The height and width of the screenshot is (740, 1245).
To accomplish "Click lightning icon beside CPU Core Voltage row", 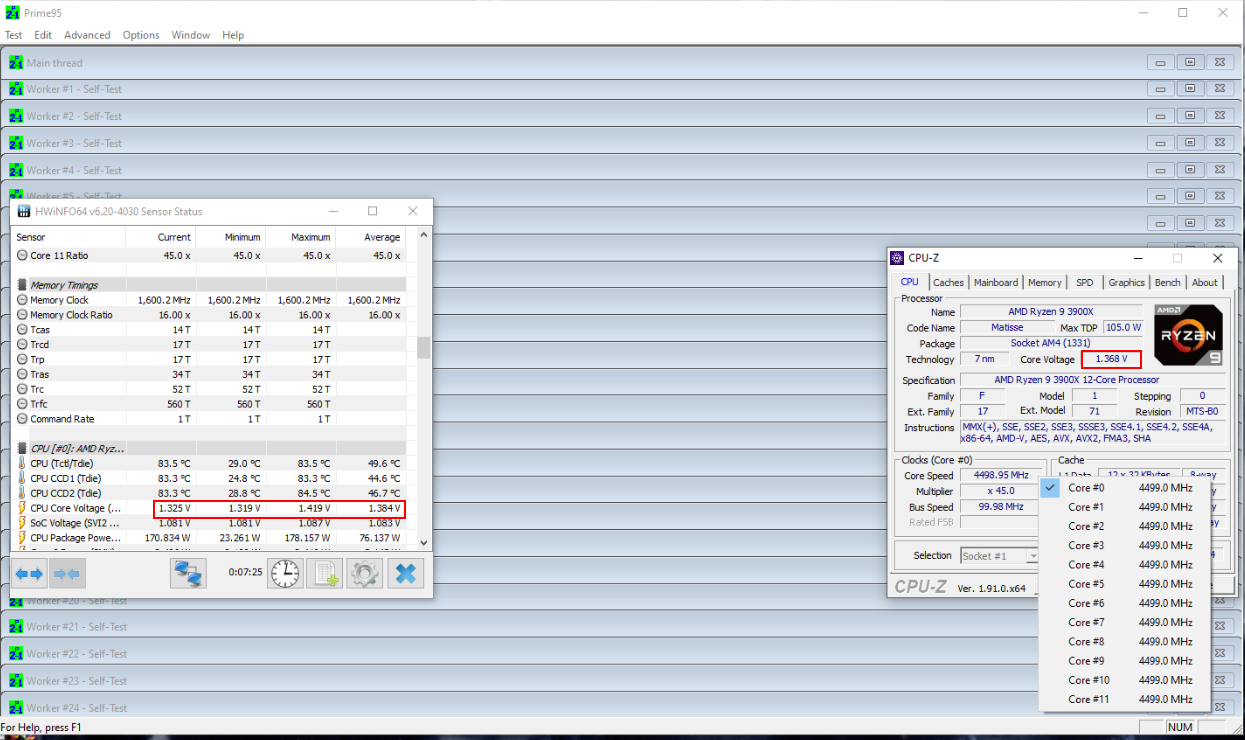I will click(x=22, y=508).
